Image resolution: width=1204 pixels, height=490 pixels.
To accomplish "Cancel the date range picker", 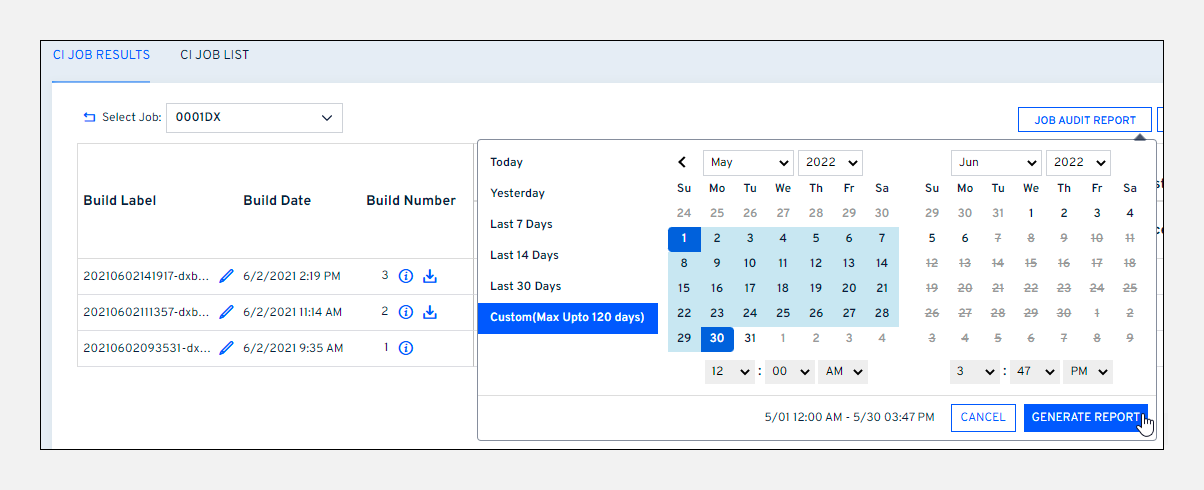I will (x=982, y=417).
